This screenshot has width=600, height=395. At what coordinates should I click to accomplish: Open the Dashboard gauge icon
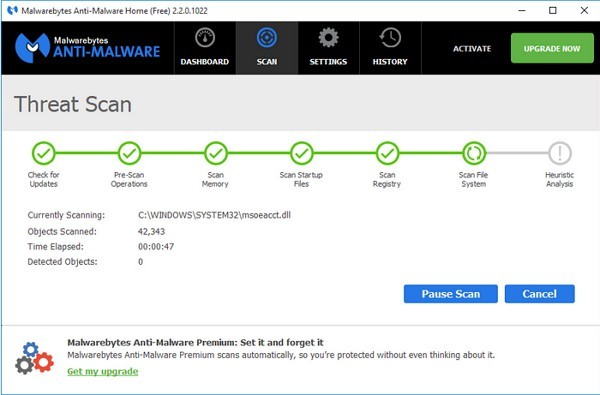click(x=205, y=38)
